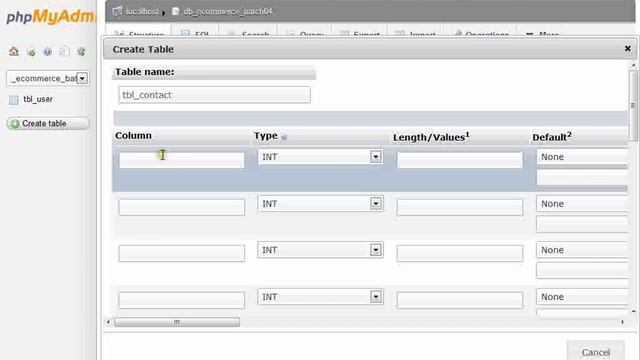Viewport: 640px width, 360px height.
Task: Open the Default None dropdown in first row
Action: pyautogui.click(x=582, y=157)
